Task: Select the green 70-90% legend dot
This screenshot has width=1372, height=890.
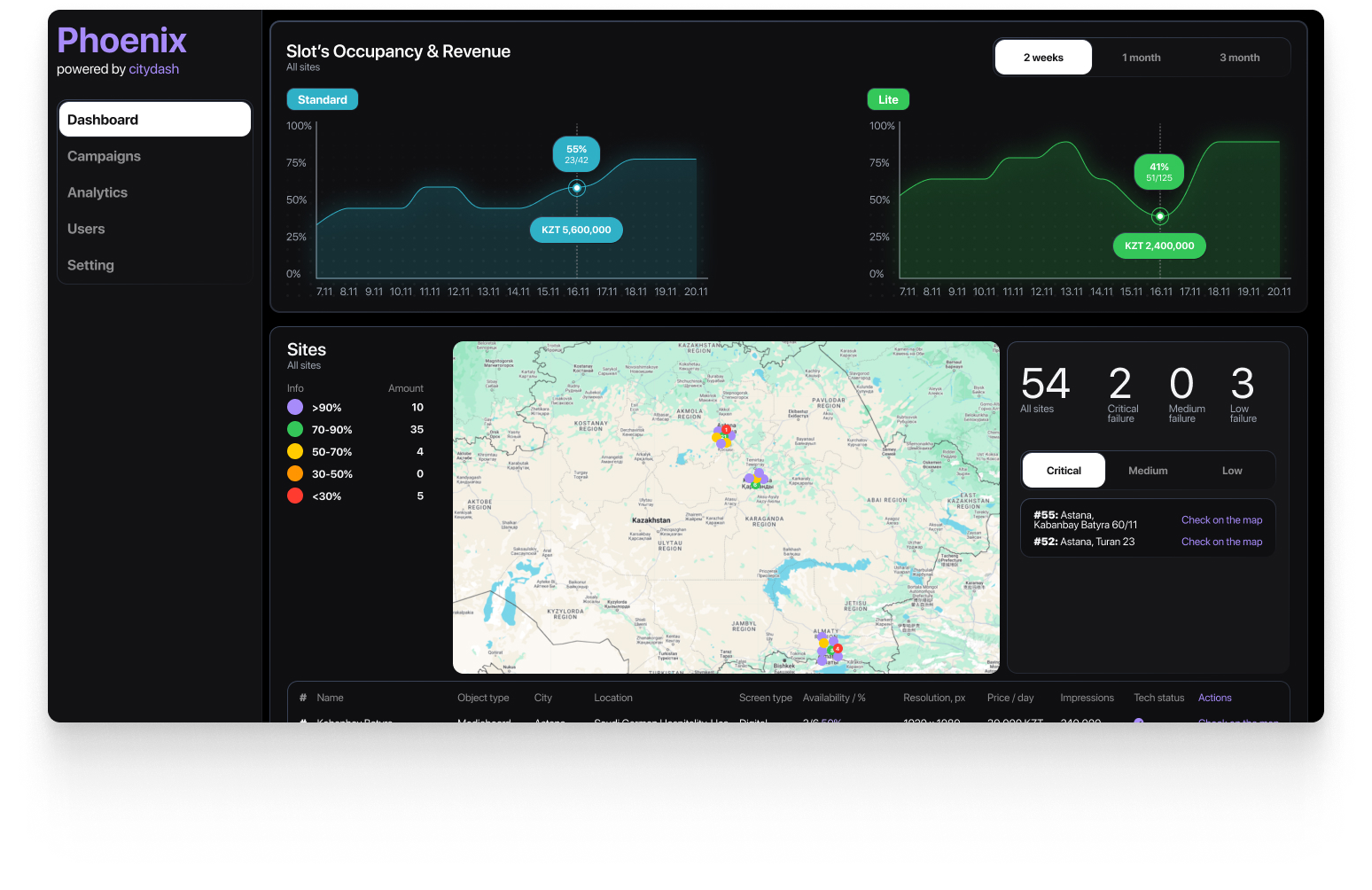Action: point(295,429)
